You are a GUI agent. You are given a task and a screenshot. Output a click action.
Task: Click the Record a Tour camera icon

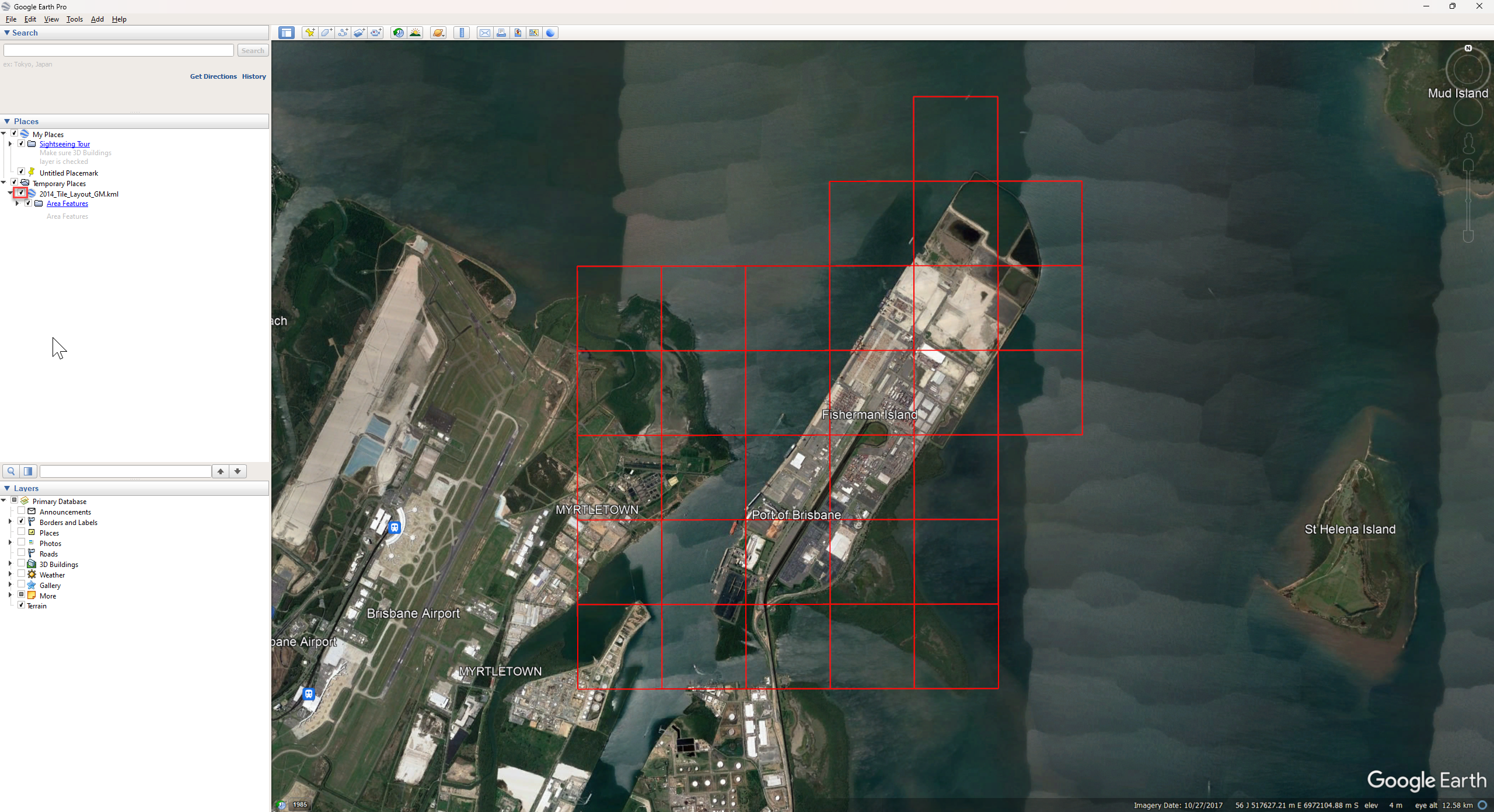coord(376,33)
